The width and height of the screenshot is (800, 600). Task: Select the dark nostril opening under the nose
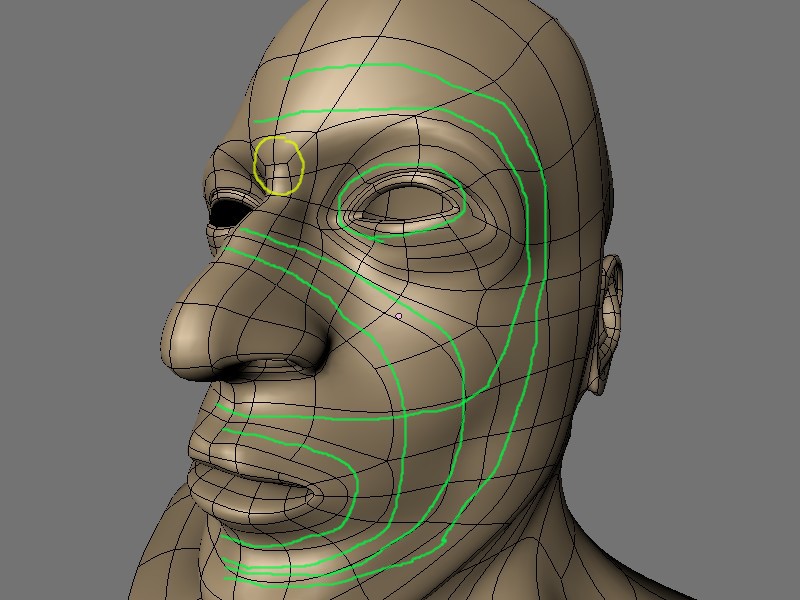pos(267,370)
